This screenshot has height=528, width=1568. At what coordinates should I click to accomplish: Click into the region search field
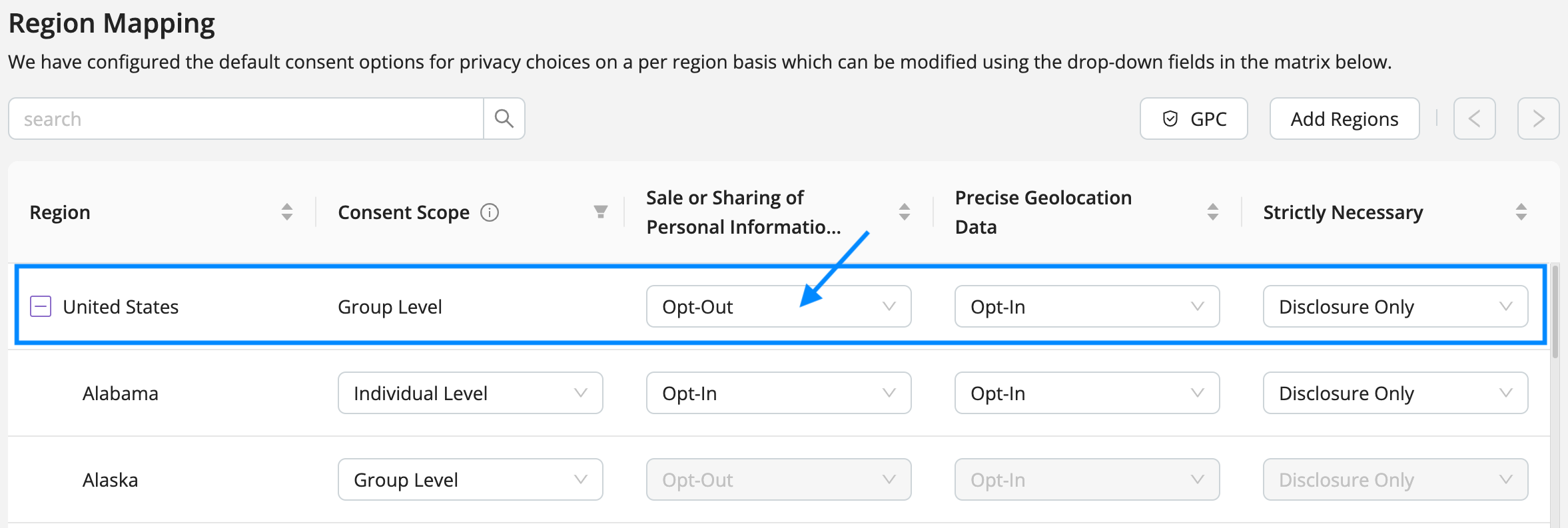pyautogui.click(x=246, y=119)
